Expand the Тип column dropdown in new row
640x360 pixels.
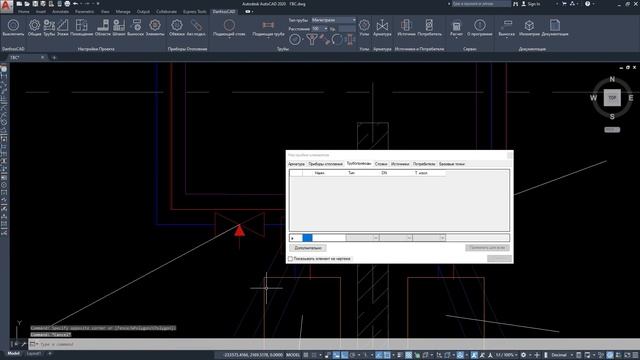click(376, 238)
